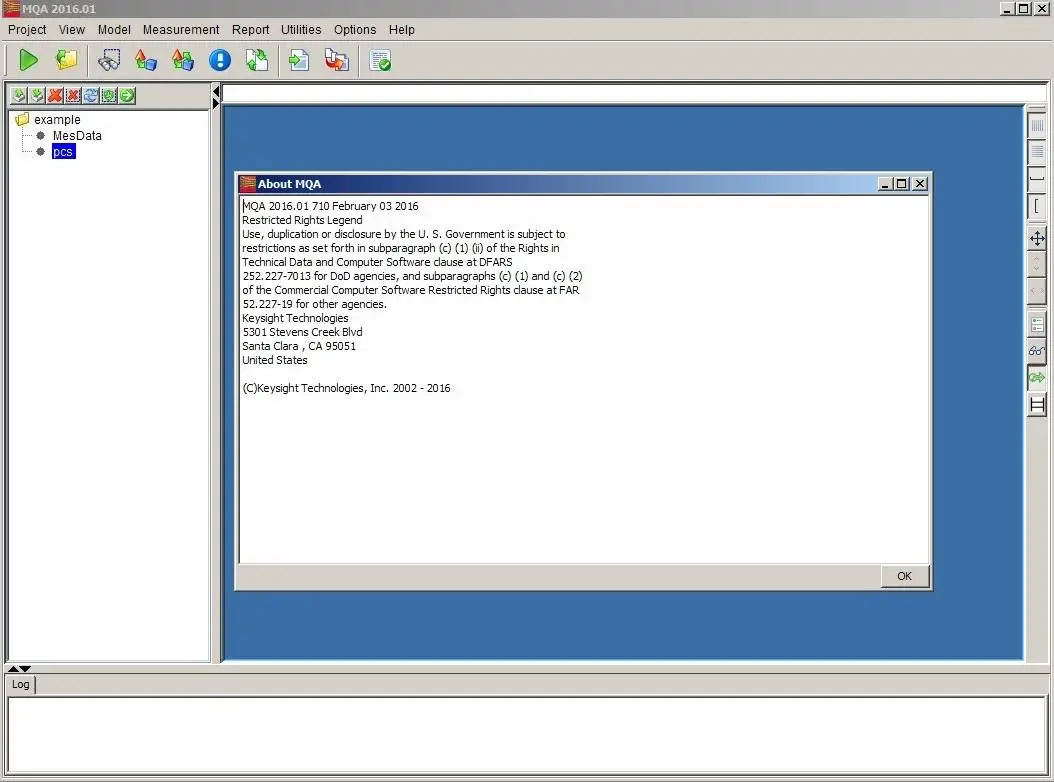Click the binoculars selection view icon

(109, 61)
